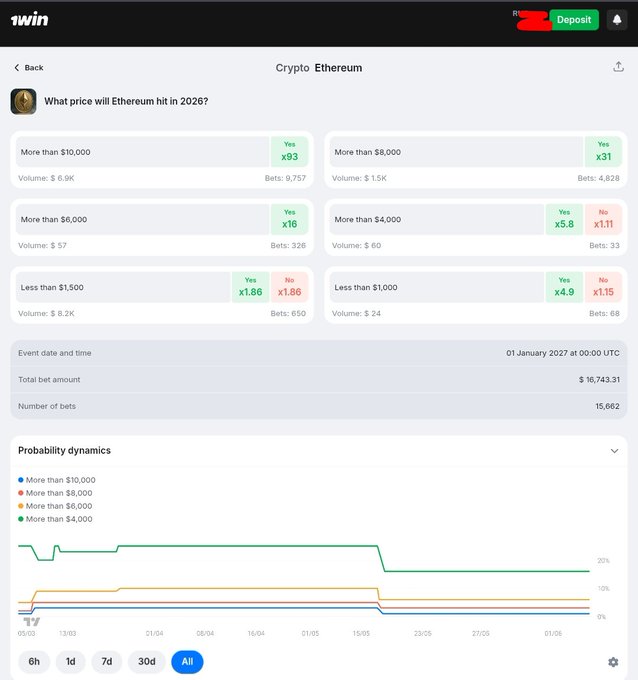Bet Yes x1.86 on Less than $1,500
The image size is (638, 680).
250,287
